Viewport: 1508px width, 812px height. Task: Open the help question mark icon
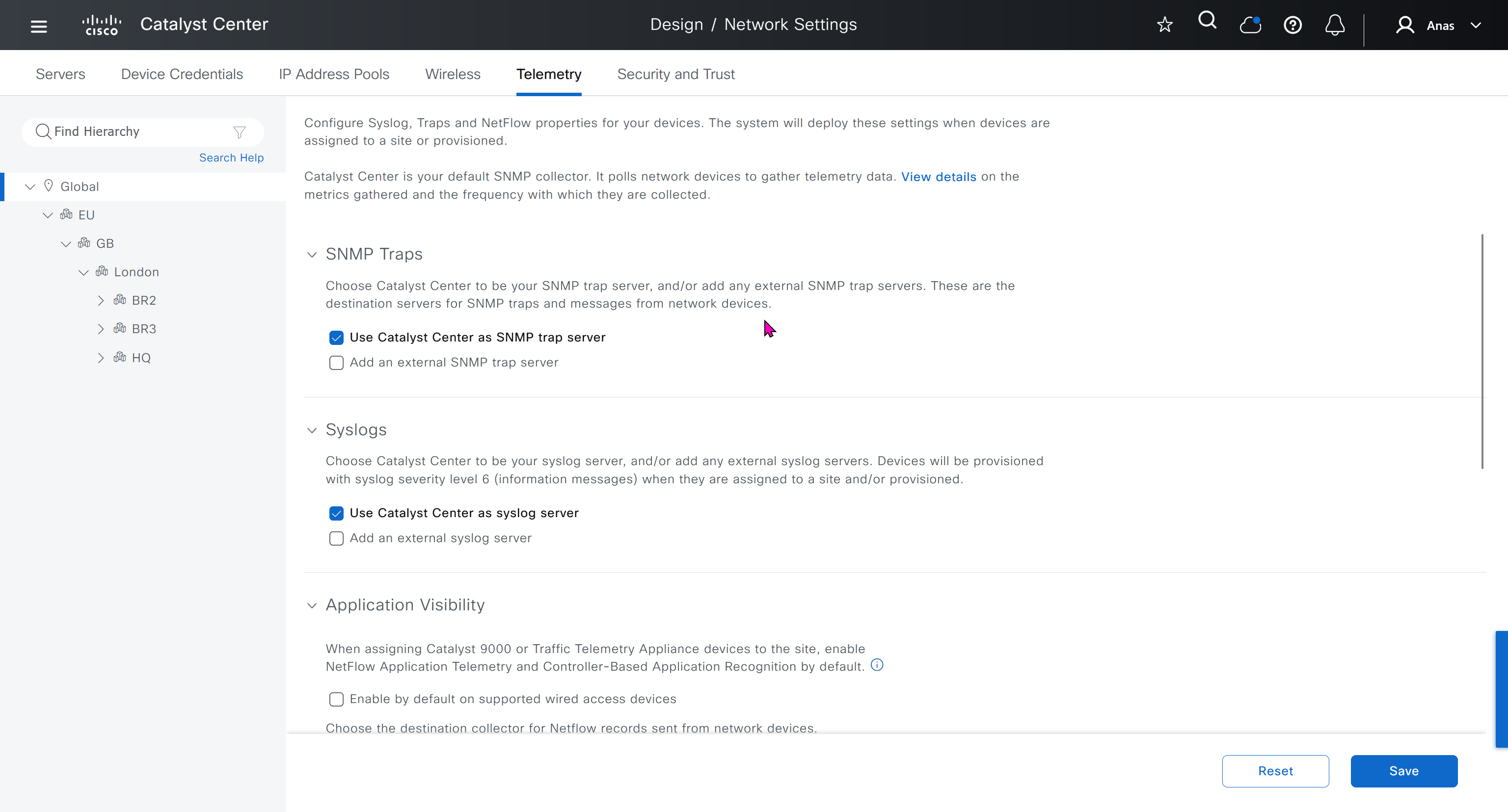[1293, 25]
